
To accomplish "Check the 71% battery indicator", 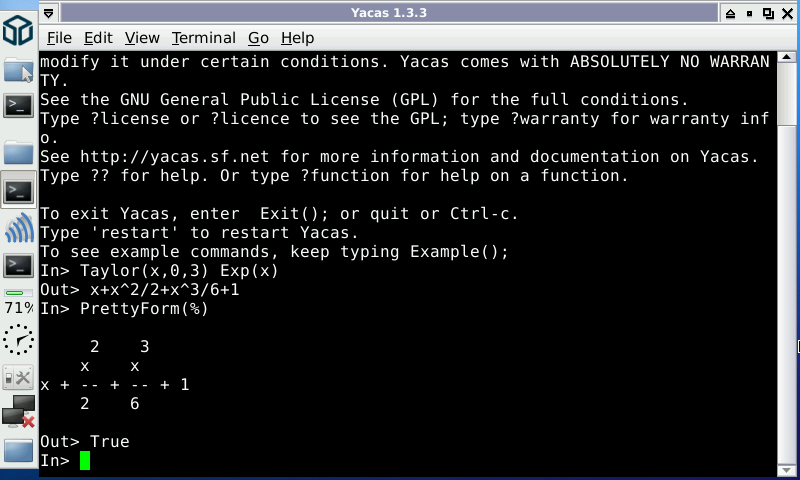I will (x=18, y=301).
